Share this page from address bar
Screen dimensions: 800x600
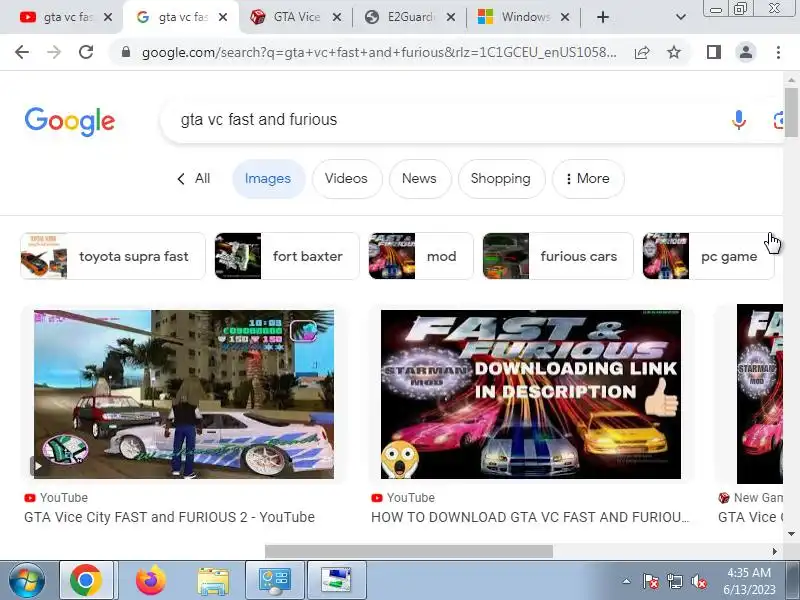pos(642,52)
